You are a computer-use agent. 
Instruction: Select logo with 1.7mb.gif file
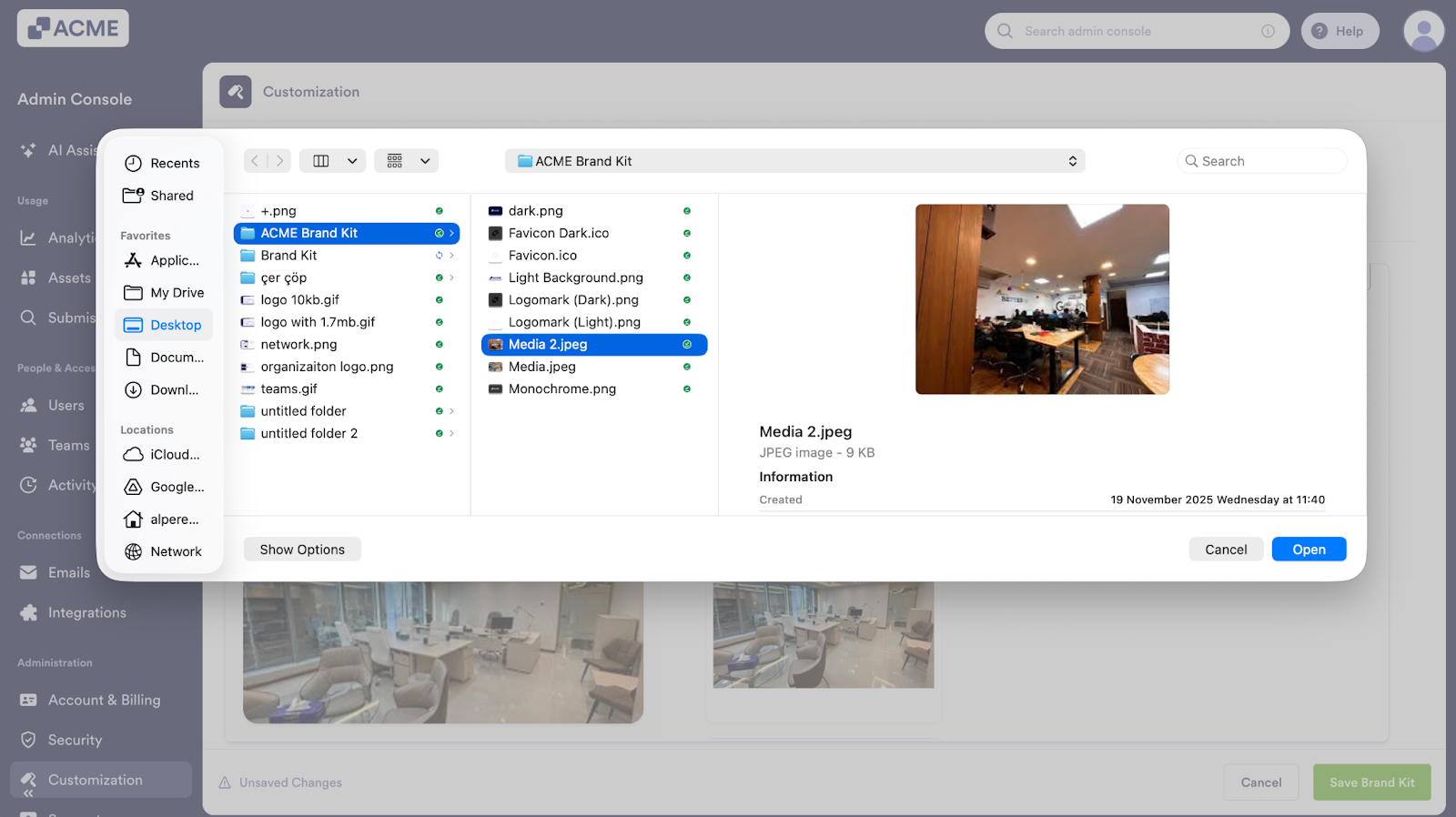(346, 322)
